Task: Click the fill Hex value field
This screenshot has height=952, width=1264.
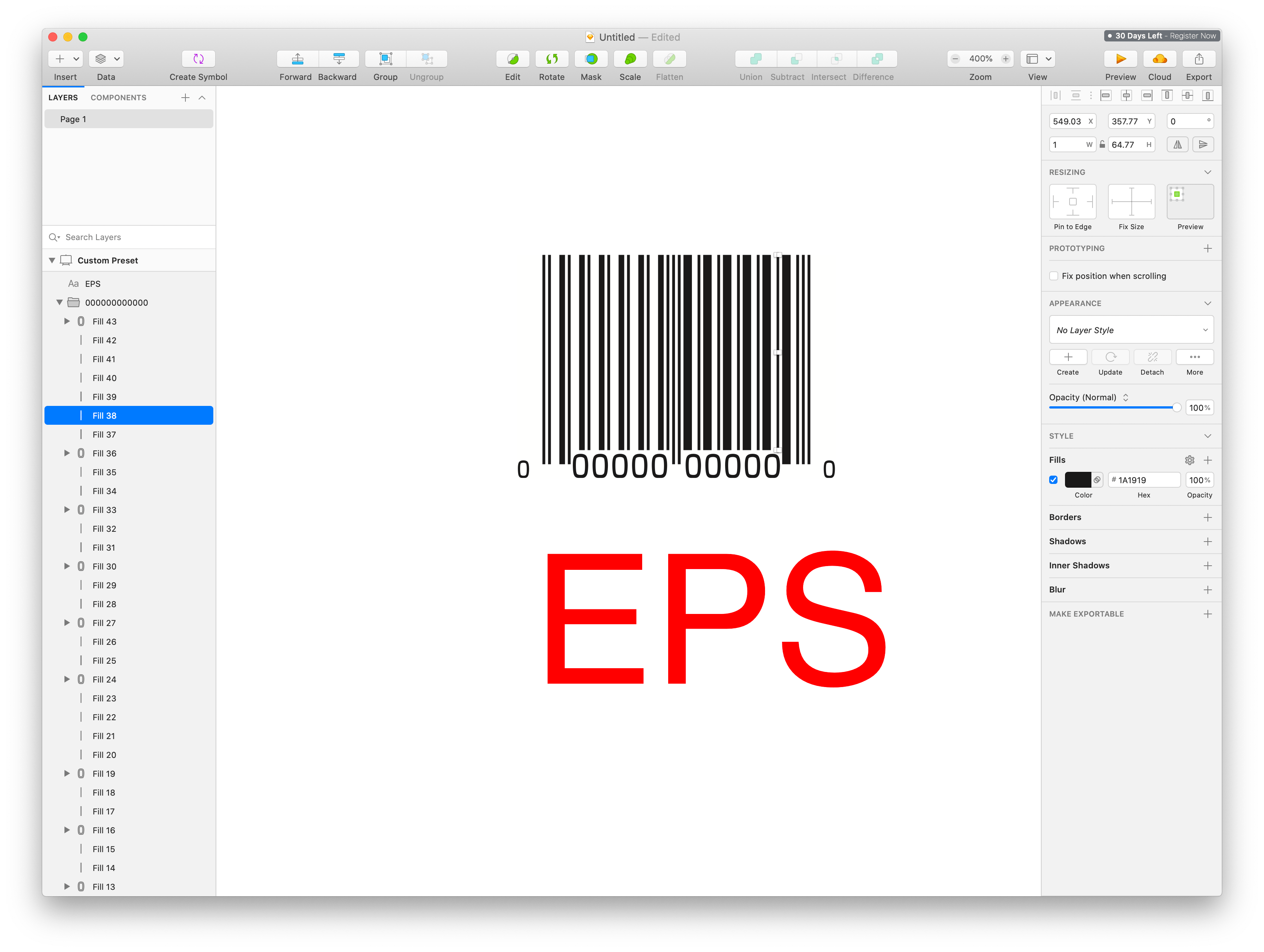Action: click(1144, 480)
